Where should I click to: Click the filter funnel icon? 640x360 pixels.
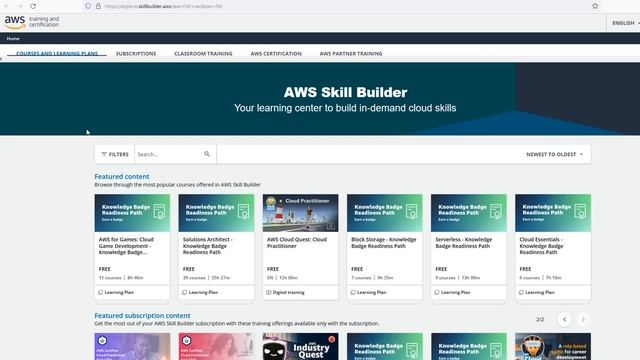(x=104, y=154)
